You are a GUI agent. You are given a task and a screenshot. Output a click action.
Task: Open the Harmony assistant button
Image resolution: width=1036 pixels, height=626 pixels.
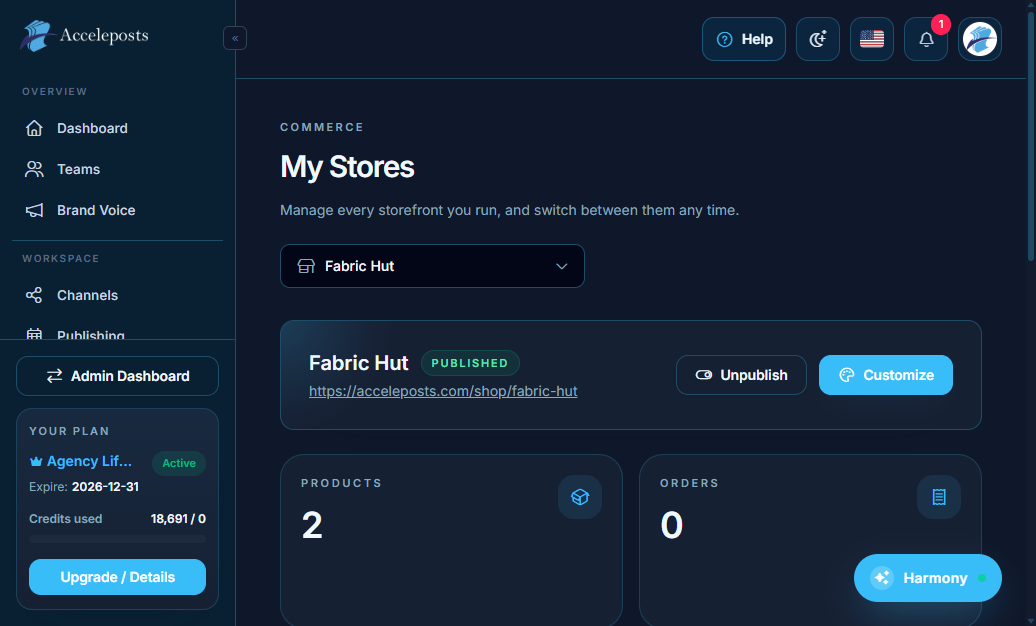click(x=928, y=578)
